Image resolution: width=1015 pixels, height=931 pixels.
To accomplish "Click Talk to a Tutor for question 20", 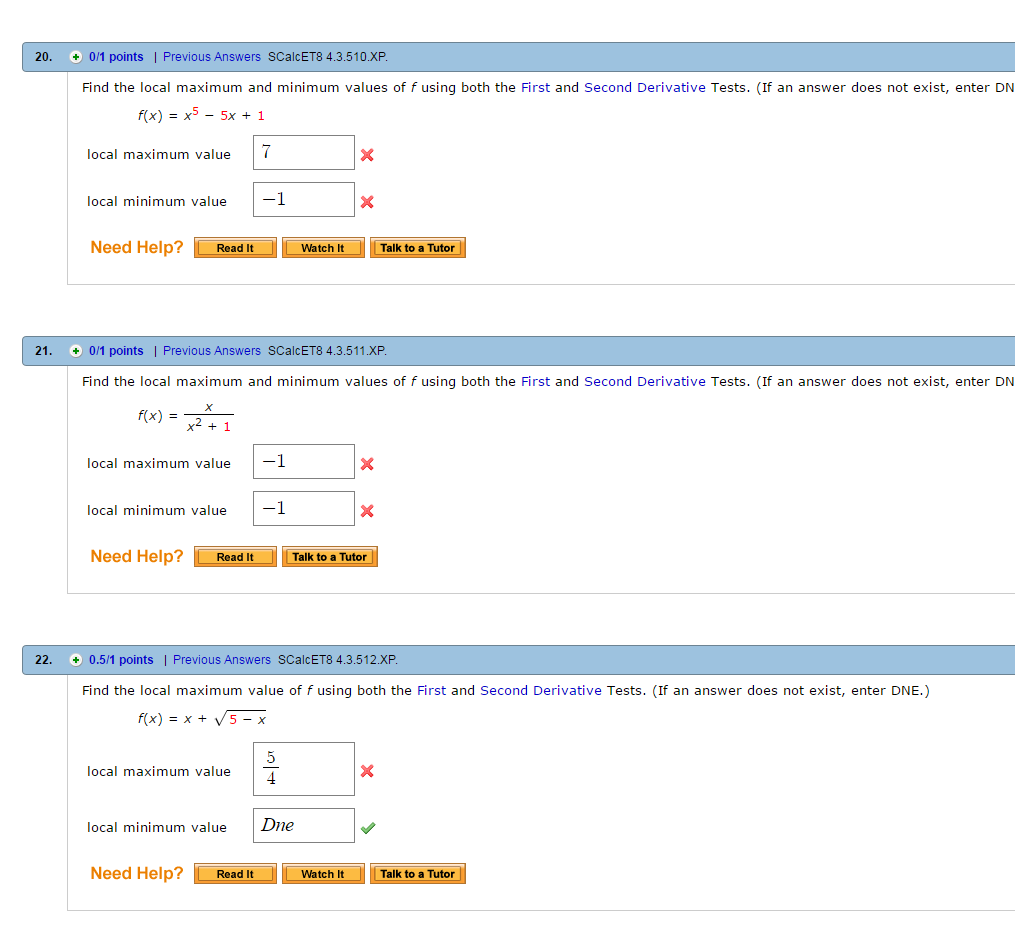I will click(417, 247).
